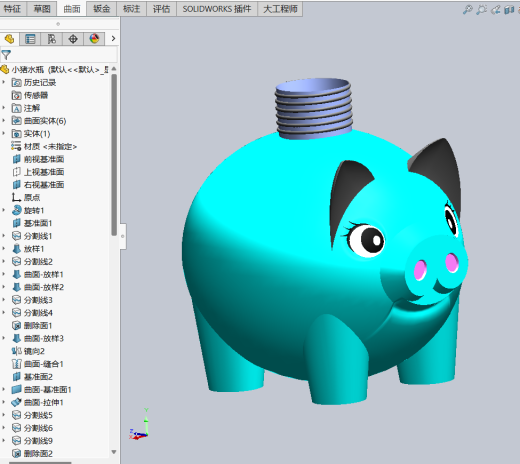Expand the 曲面实体(6) folder
520x464 pixels.
click(x=4, y=120)
